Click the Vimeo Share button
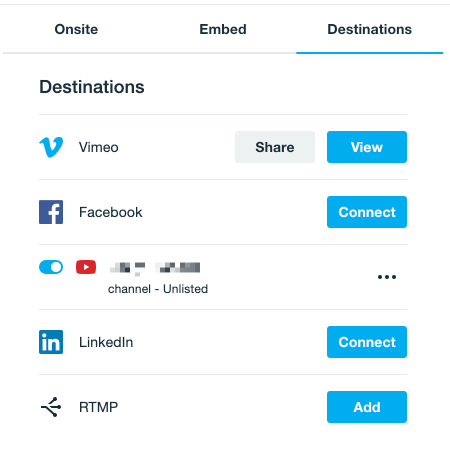This screenshot has width=450, height=455. 275,147
